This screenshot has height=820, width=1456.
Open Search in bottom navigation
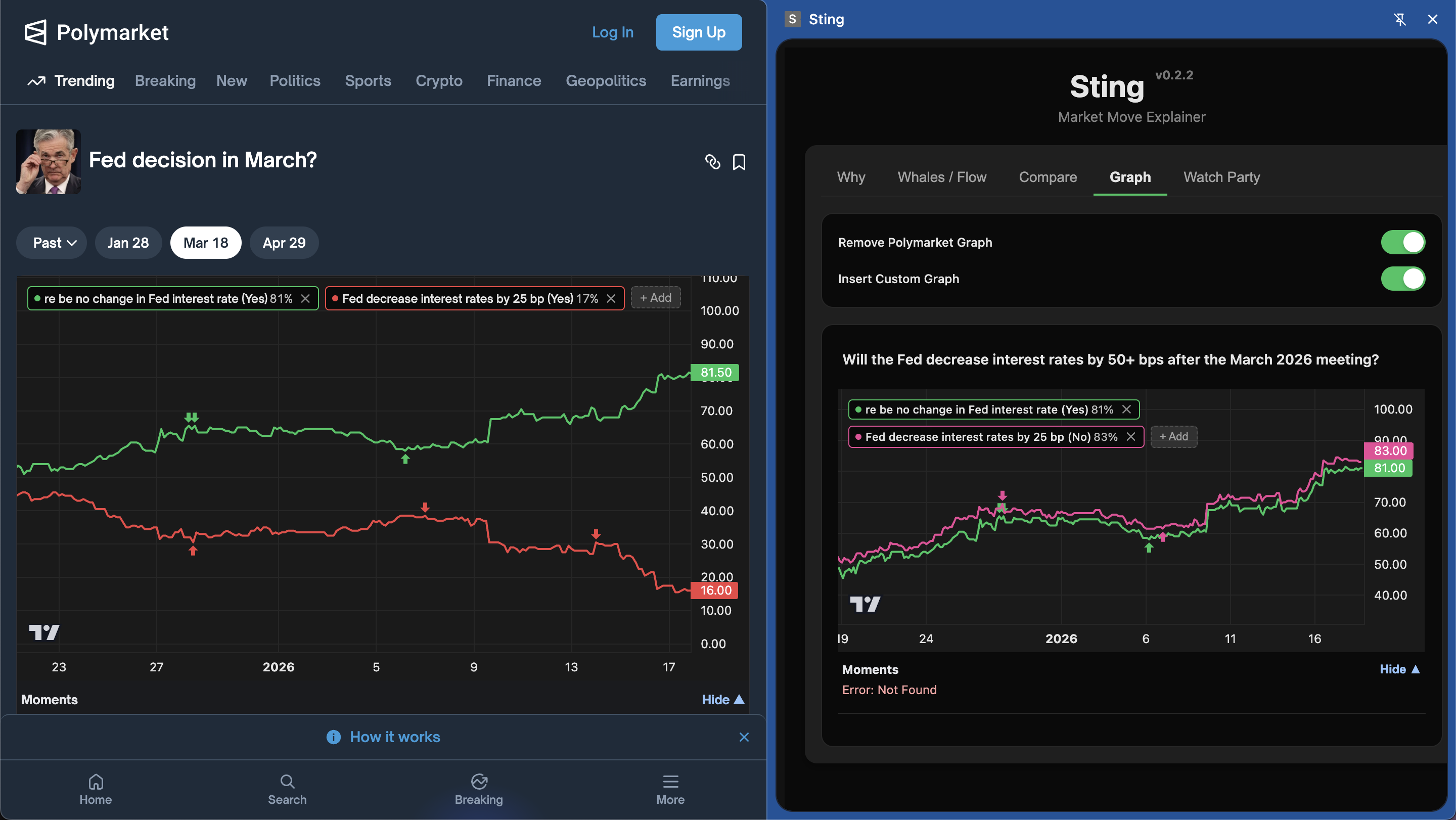pyautogui.click(x=287, y=789)
